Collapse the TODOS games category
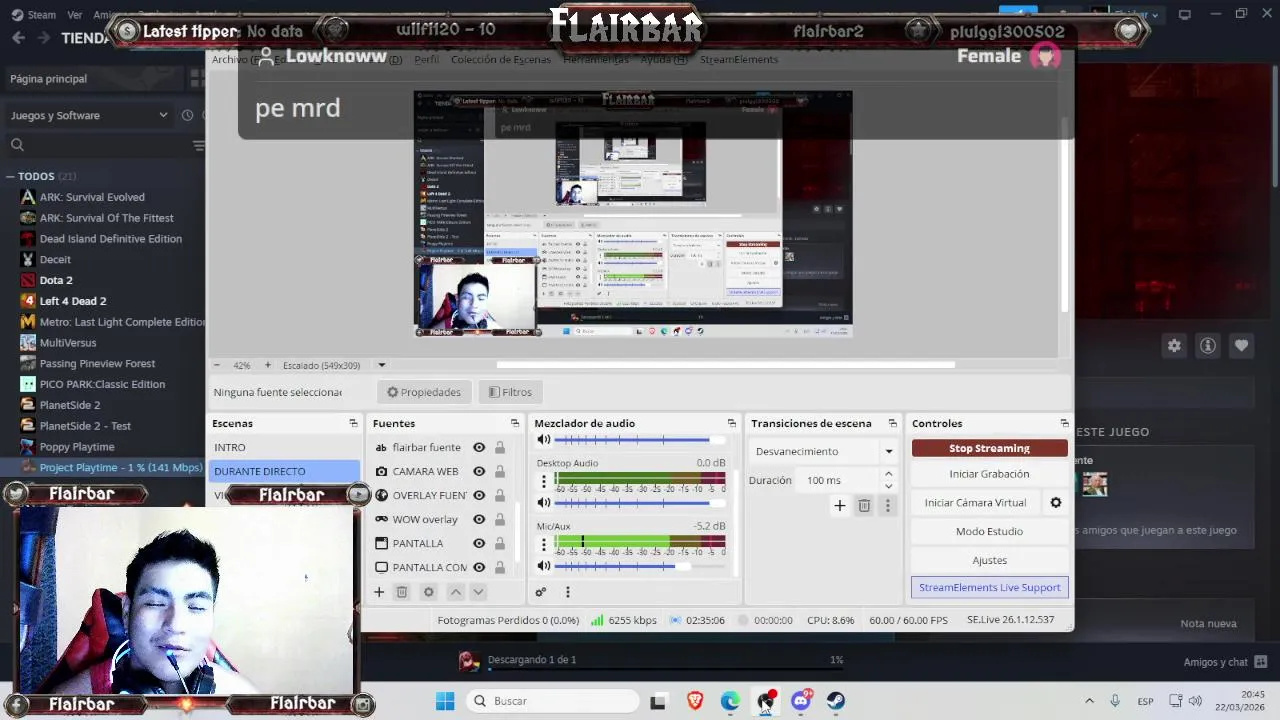 point(10,177)
